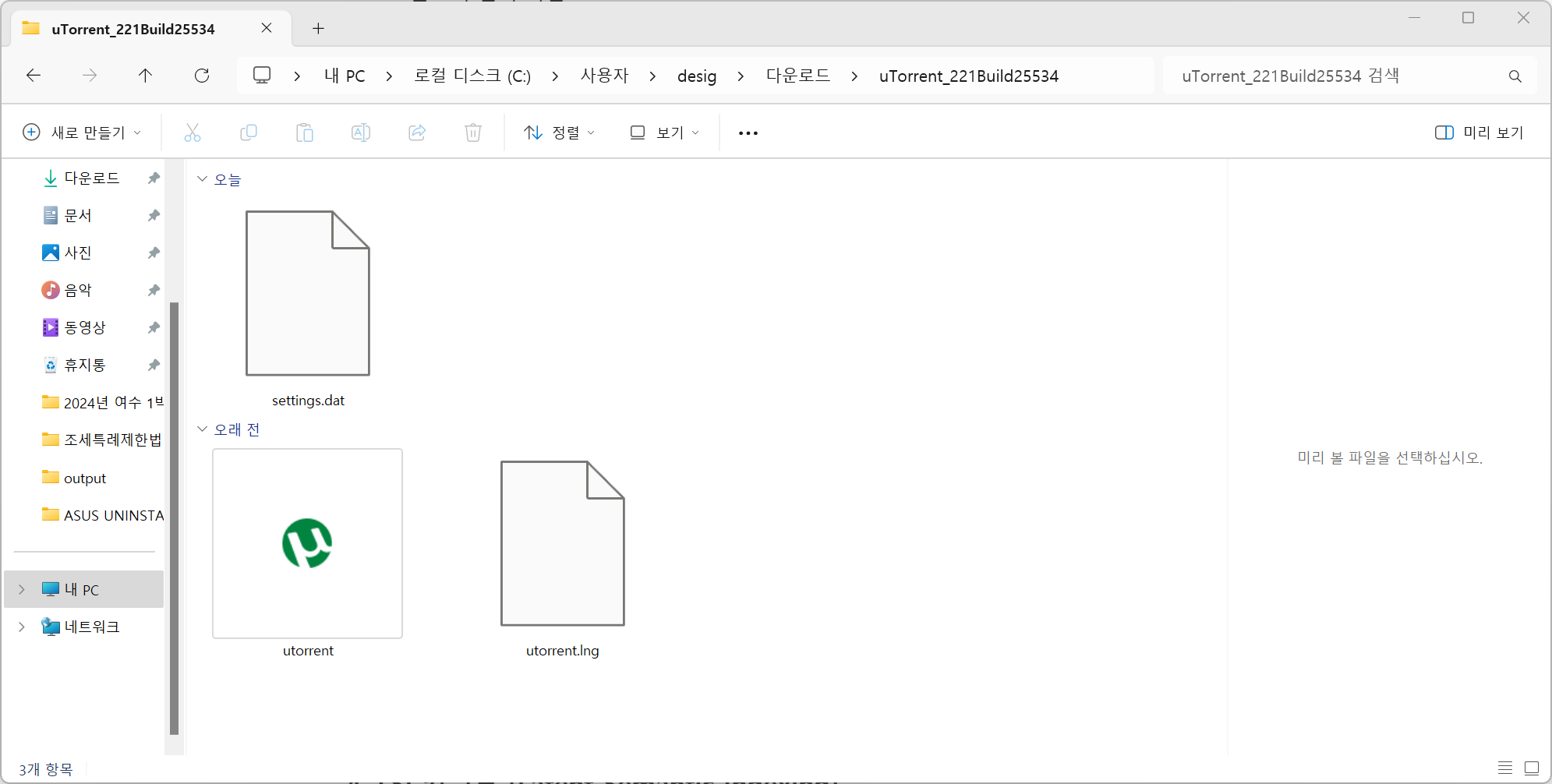The width and height of the screenshot is (1552, 784).
Task: Switch to large thumbnails view icon in status bar
Action: tap(1532, 768)
